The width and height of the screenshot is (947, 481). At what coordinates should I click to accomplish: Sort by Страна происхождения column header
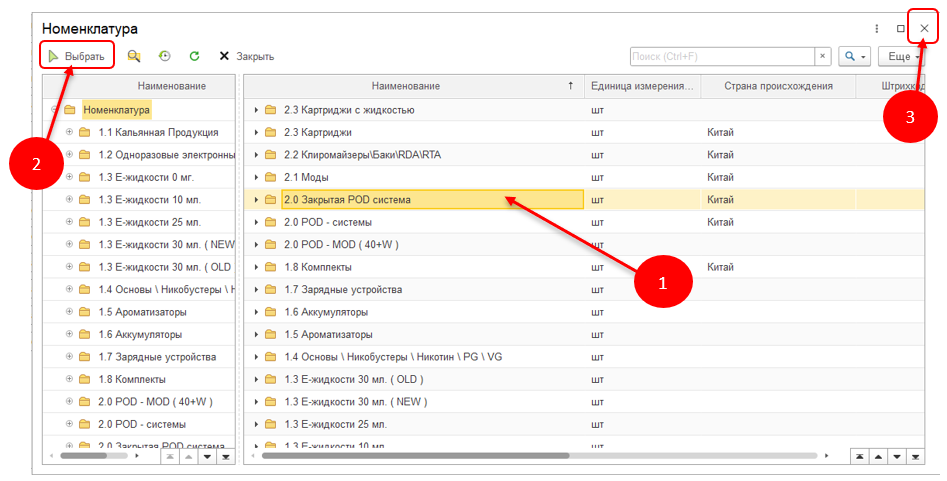778,86
